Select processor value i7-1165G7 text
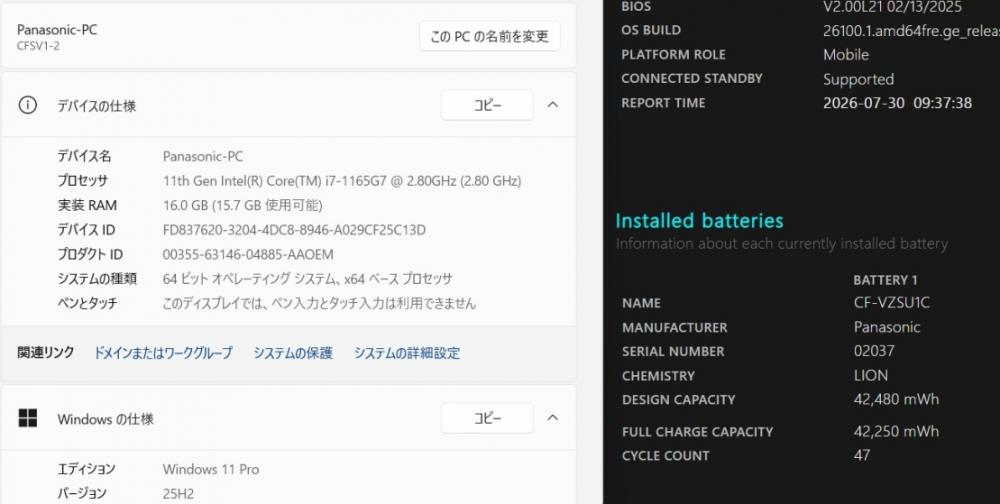The height and width of the screenshot is (504, 1000). point(342,181)
